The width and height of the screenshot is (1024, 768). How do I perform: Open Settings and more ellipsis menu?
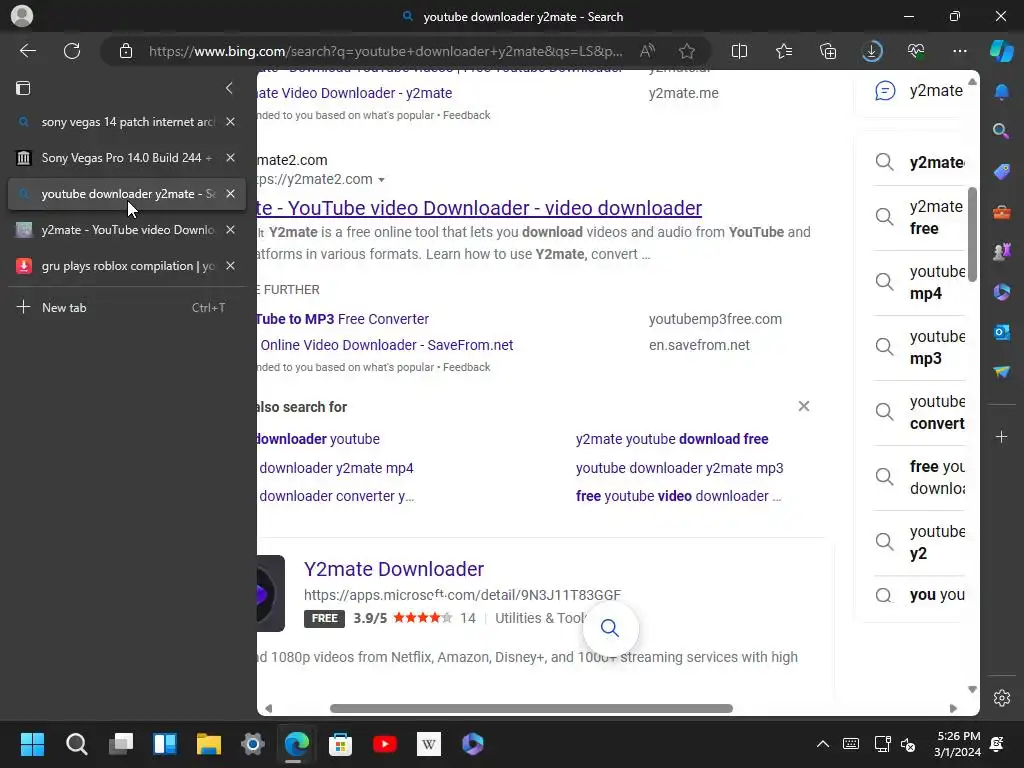tap(959, 51)
